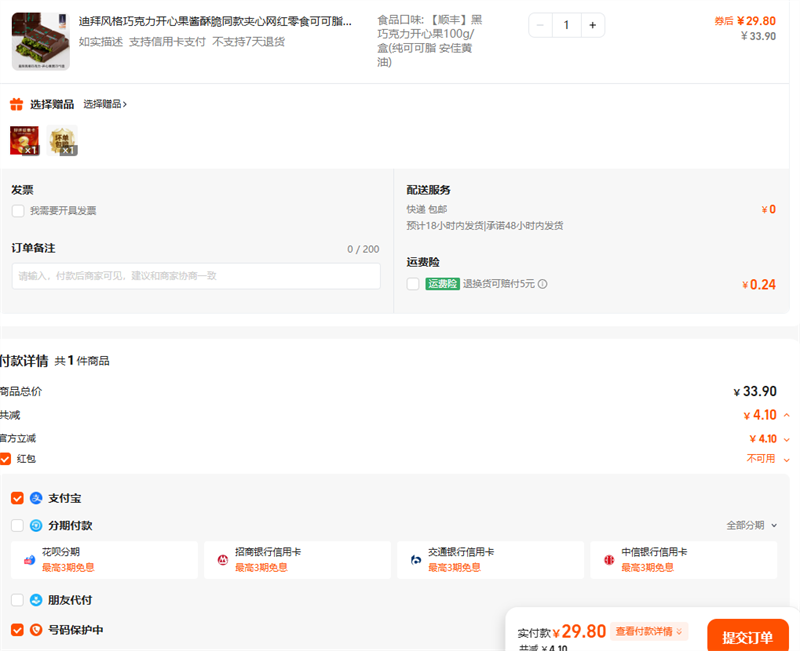
Task: Click the Alipay 支付宝 logo icon
Action: (x=36, y=498)
